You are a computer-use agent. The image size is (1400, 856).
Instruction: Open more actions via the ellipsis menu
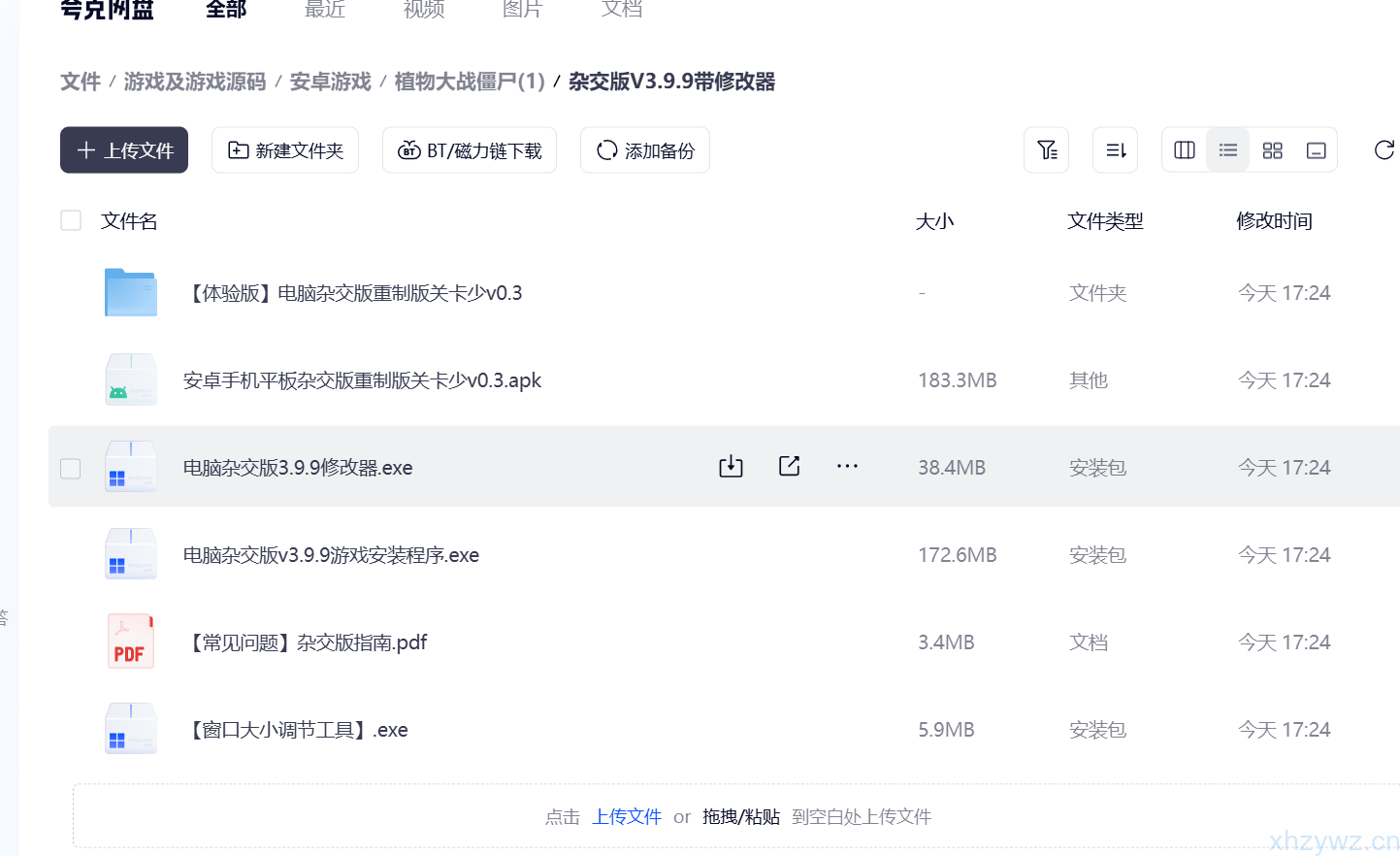(x=847, y=466)
